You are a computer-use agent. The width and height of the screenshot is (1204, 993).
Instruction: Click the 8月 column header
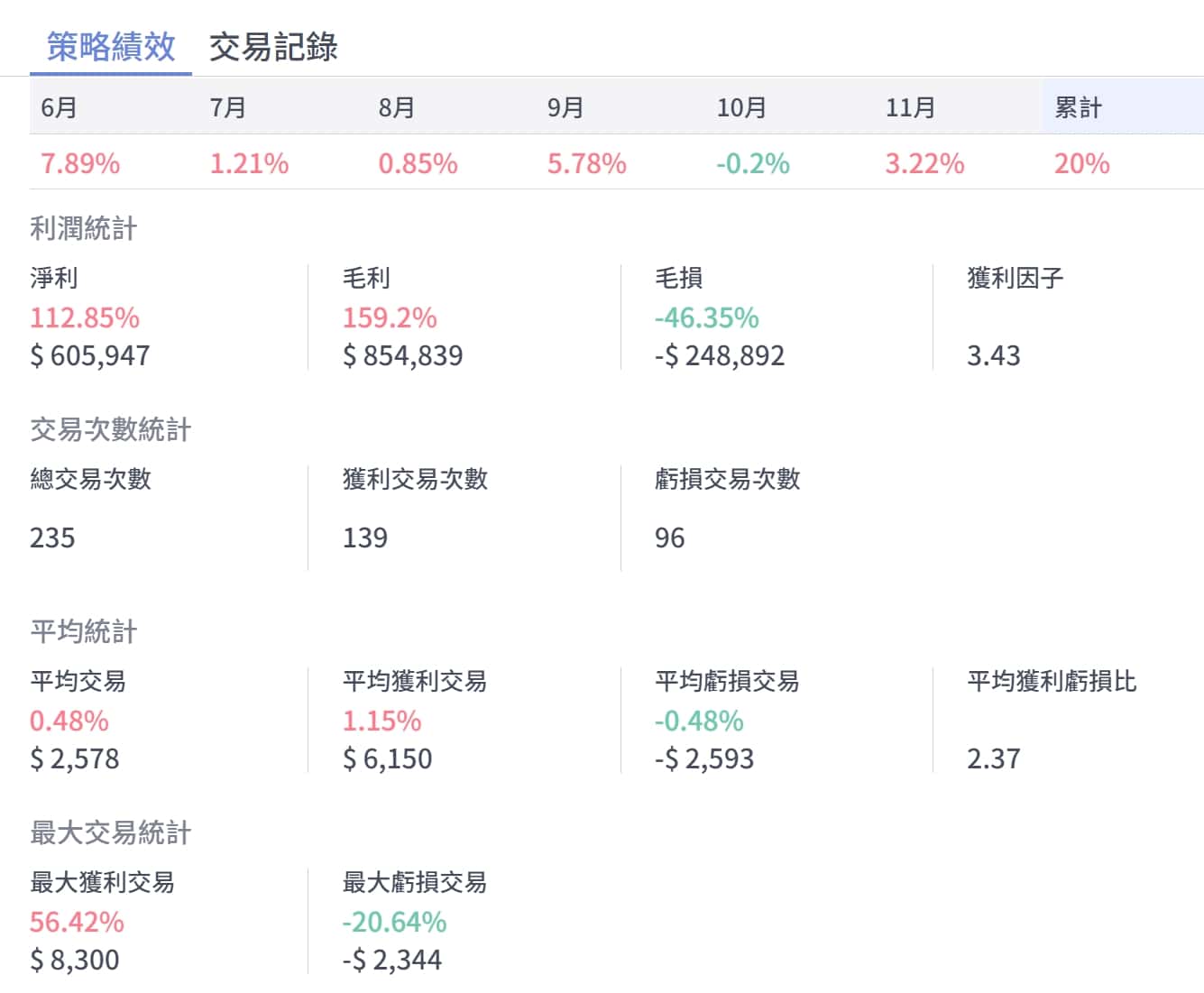(397, 108)
